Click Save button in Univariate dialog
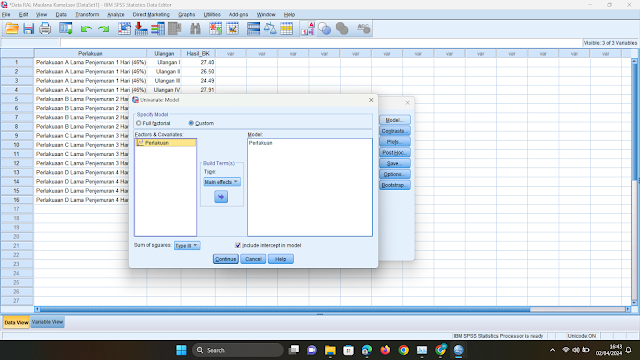This screenshot has height=360, width=640. point(395,163)
